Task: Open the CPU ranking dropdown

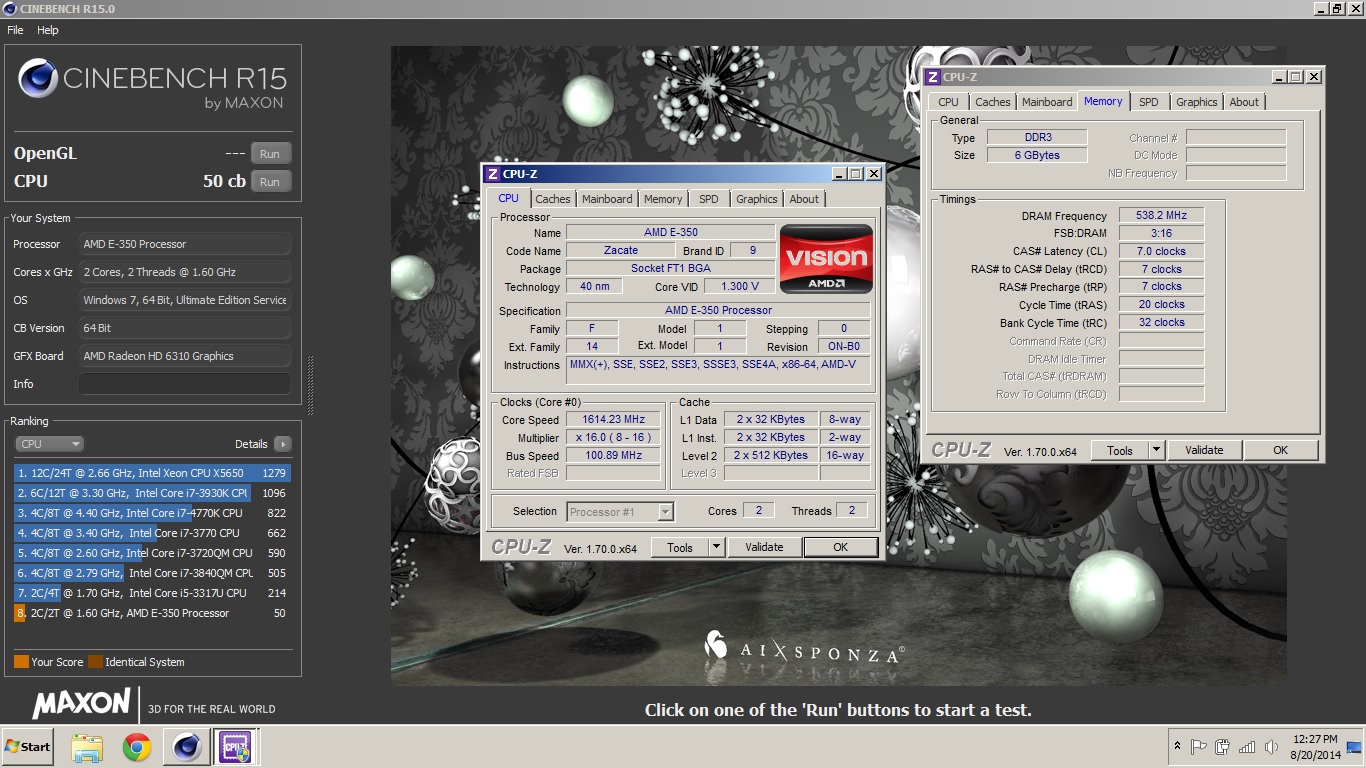Action: pyautogui.click(x=49, y=444)
